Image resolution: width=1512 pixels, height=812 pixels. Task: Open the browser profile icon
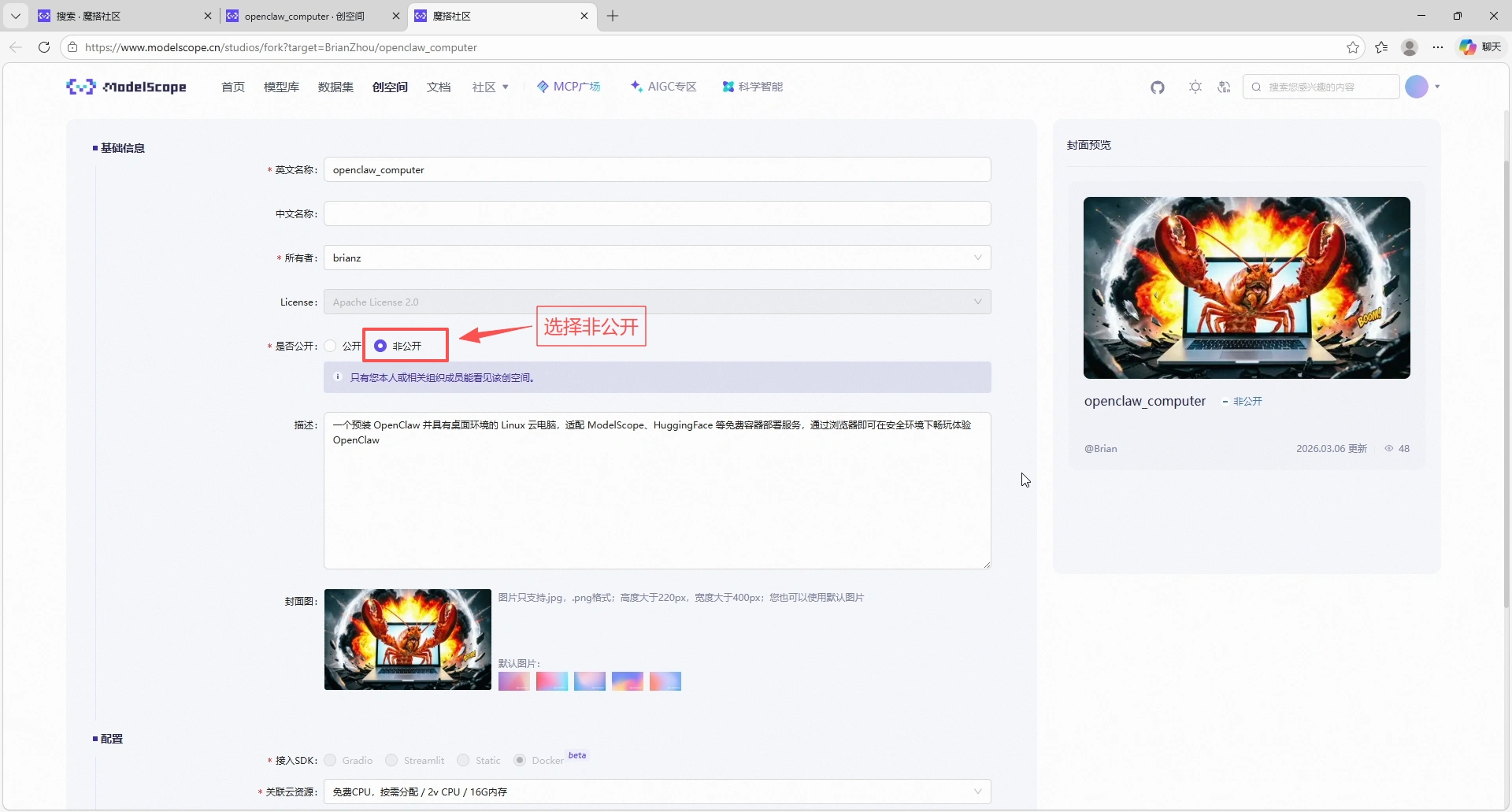coord(1410,47)
